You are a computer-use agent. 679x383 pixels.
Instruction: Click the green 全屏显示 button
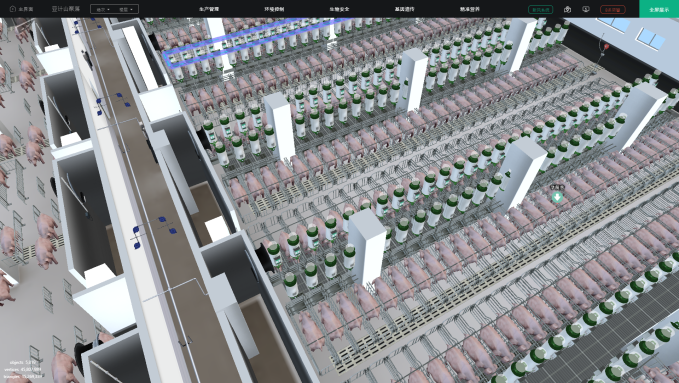659,9
